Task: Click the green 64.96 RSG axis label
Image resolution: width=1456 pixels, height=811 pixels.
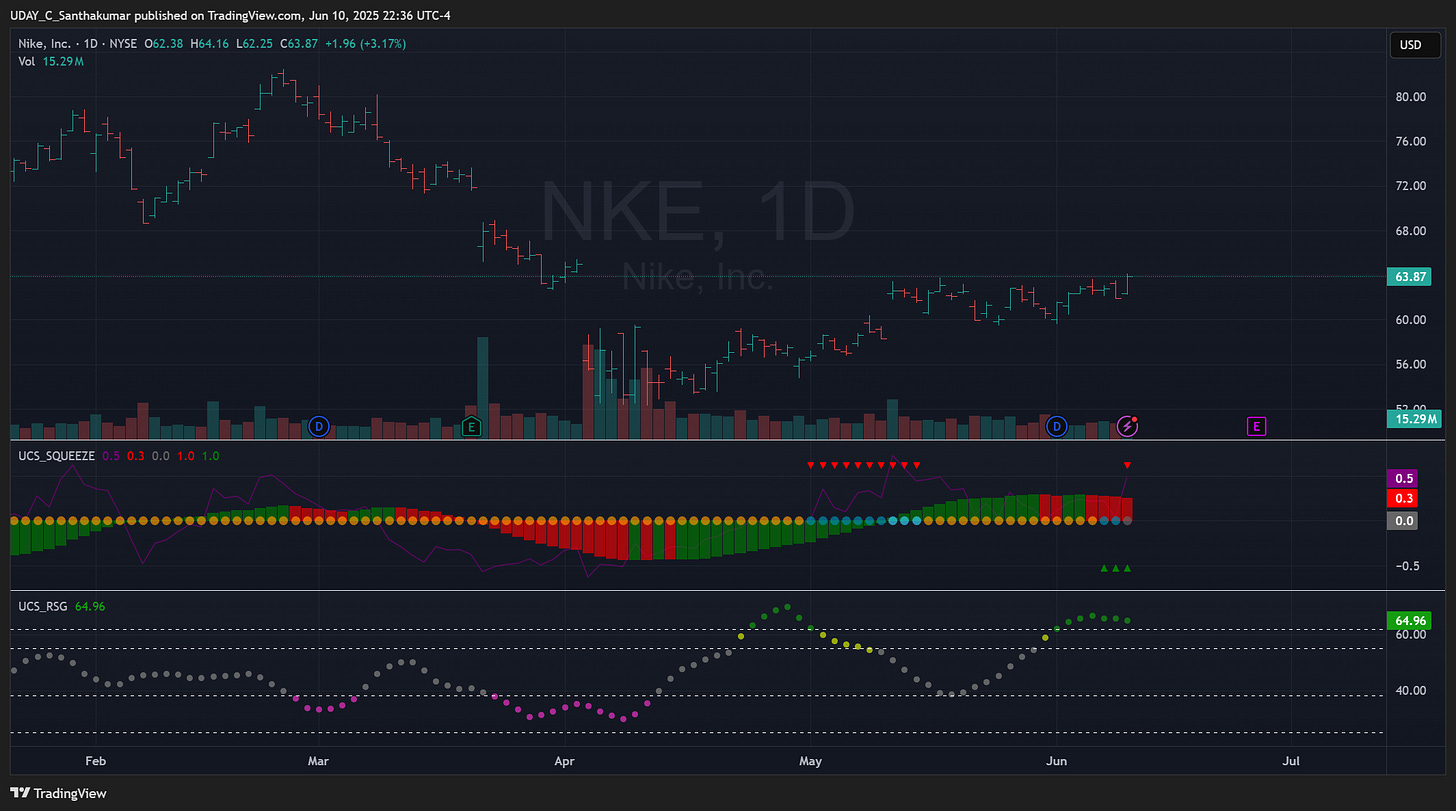Action: (x=1409, y=620)
